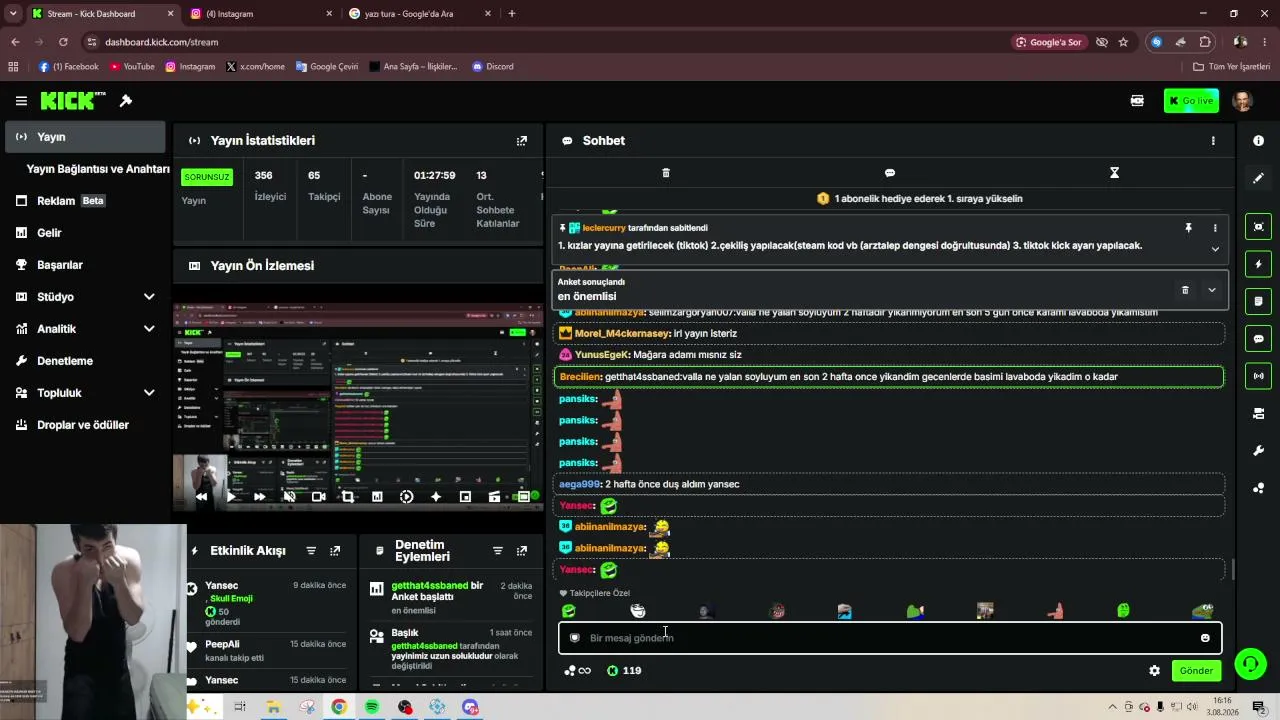Open Spotify from the Windows taskbar

pyautogui.click(x=372, y=707)
